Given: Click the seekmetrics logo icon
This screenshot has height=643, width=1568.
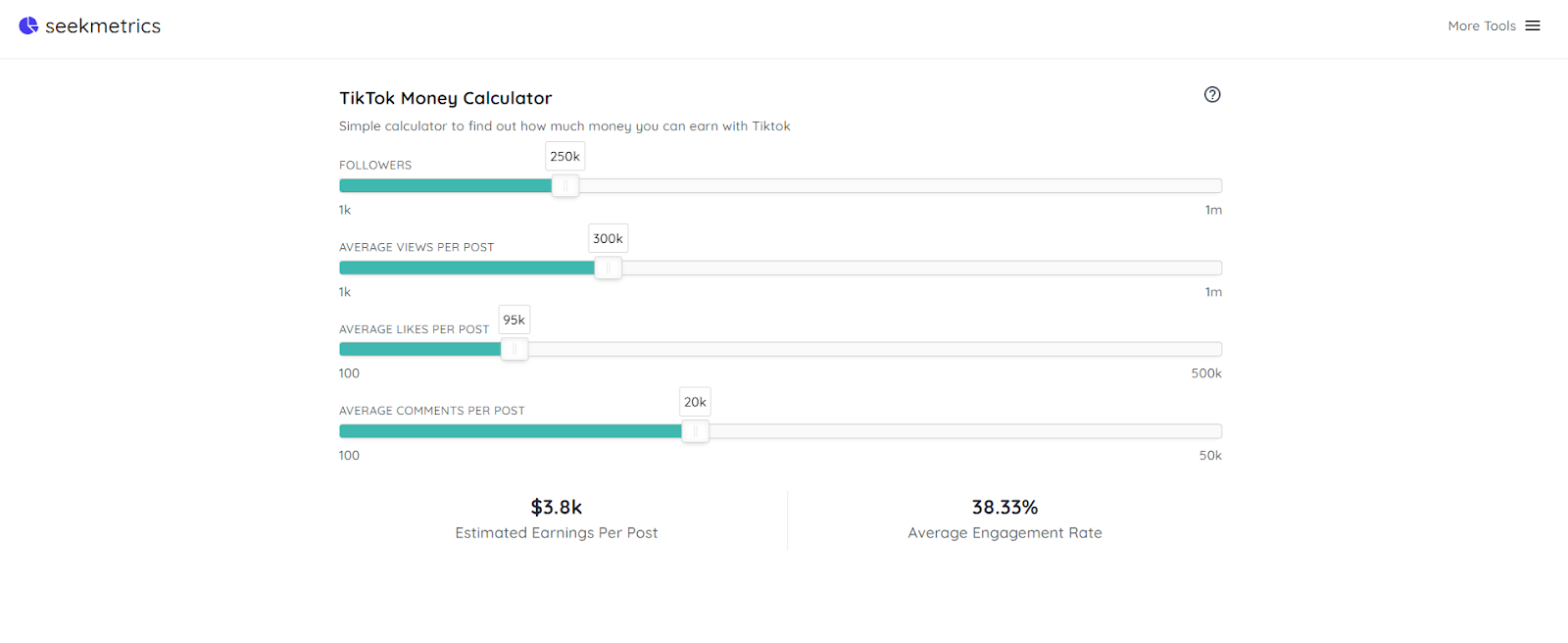Looking at the screenshot, I should pyautogui.click(x=28, y=26).
